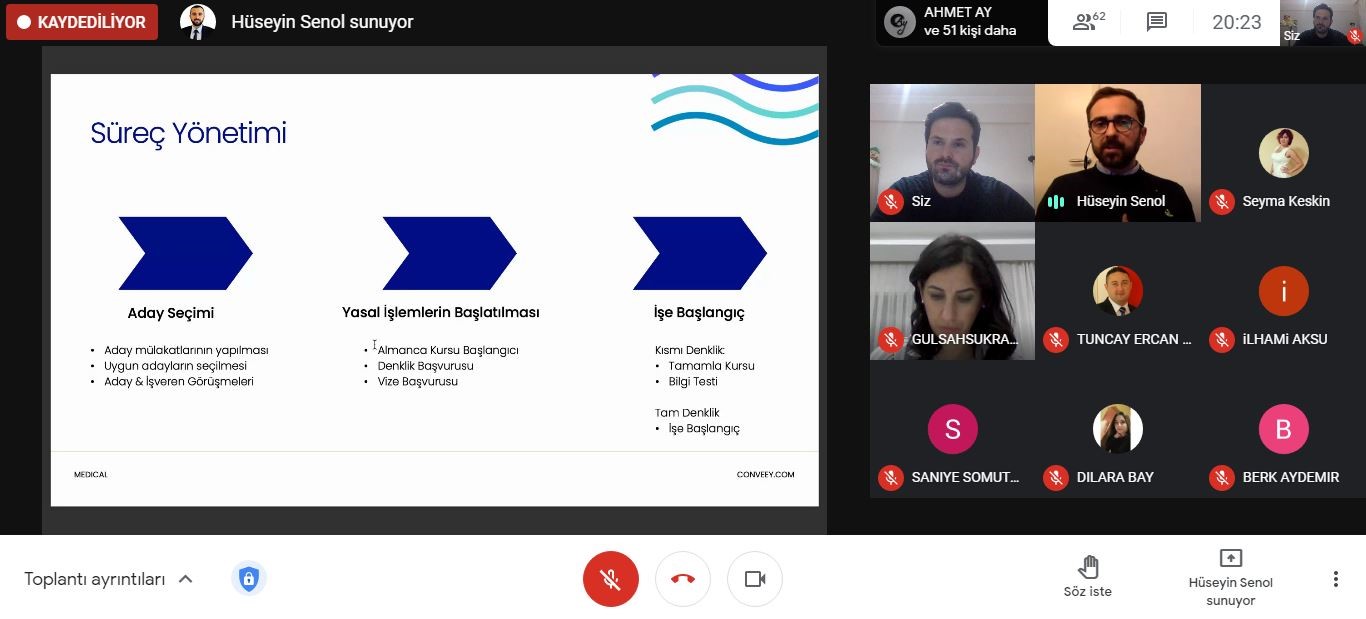This screenshot has width=1366, height=619.
Task: Toggle the camera button off
Action: [x=755, y=579]
